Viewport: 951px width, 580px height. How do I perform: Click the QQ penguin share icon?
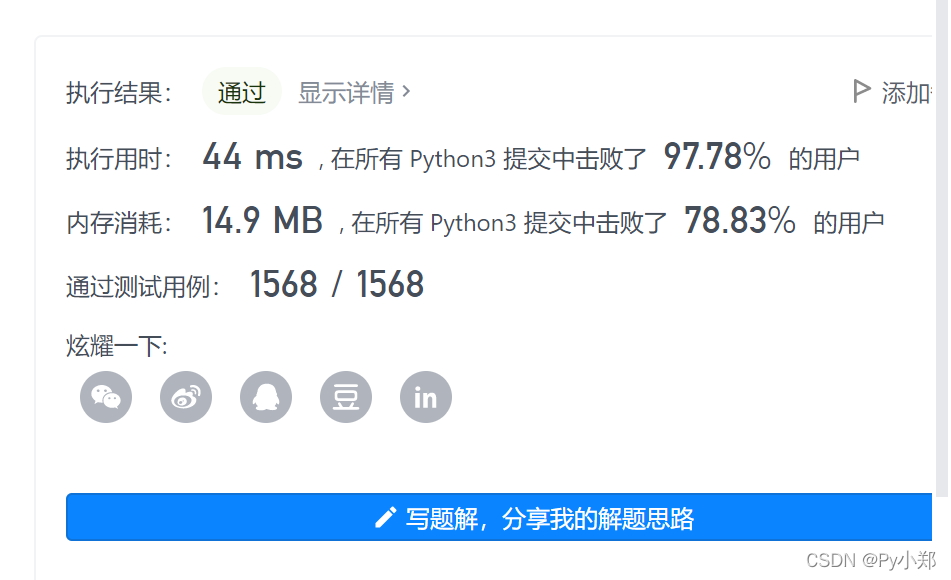coord(265,396)
